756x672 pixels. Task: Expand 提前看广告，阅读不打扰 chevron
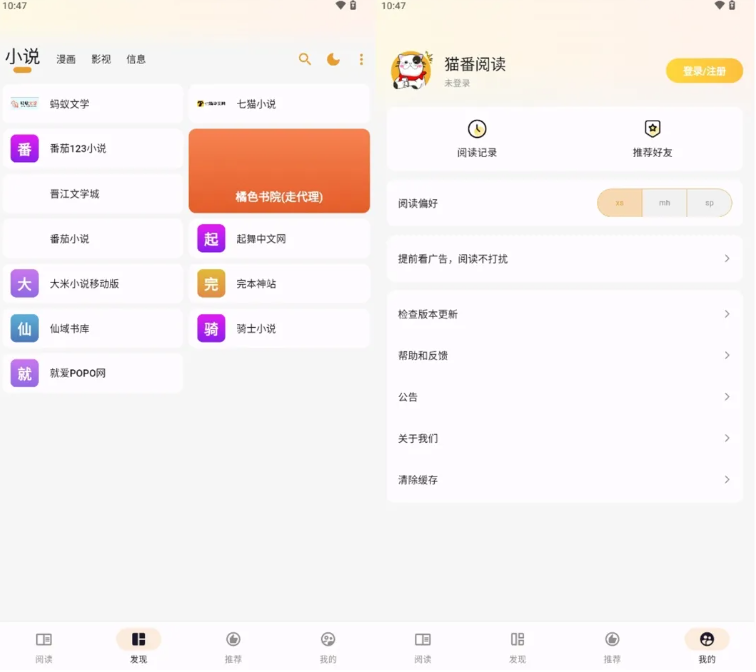click(x=727, y=259)
